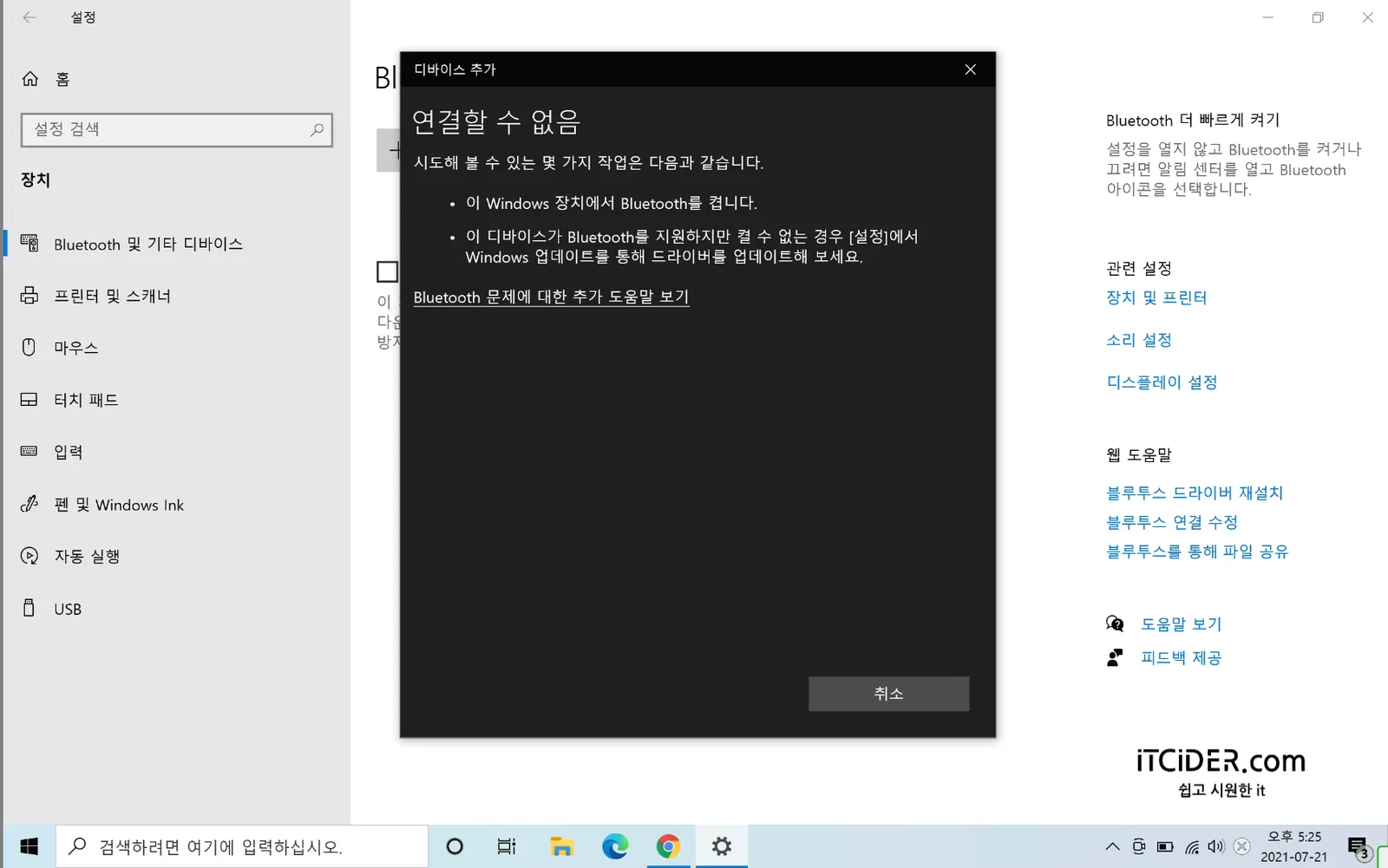Screen dimensions: 1388x868
Task: Click the printer icon in sidebar
Action: [x=29, y=296]
